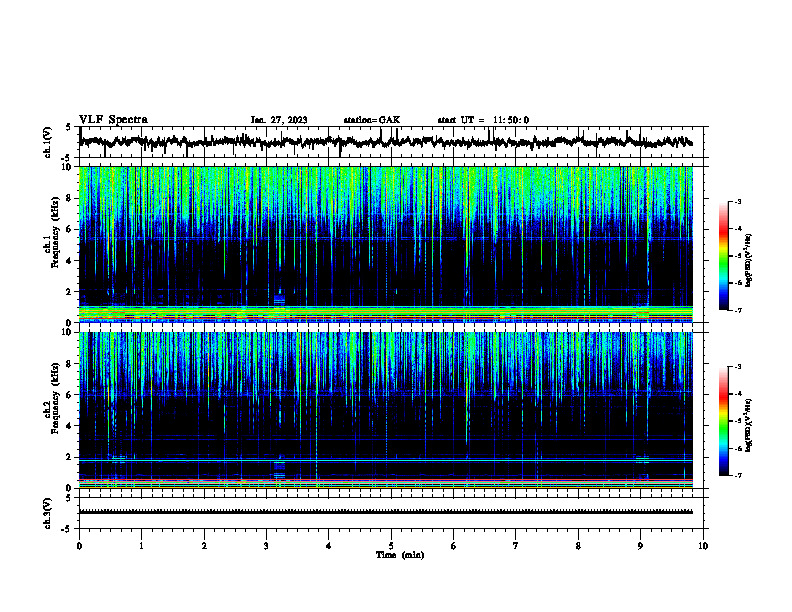Click the ch.3 voltage trace panel
Viewport: 792px width, 612px height.
pos(391,513)
